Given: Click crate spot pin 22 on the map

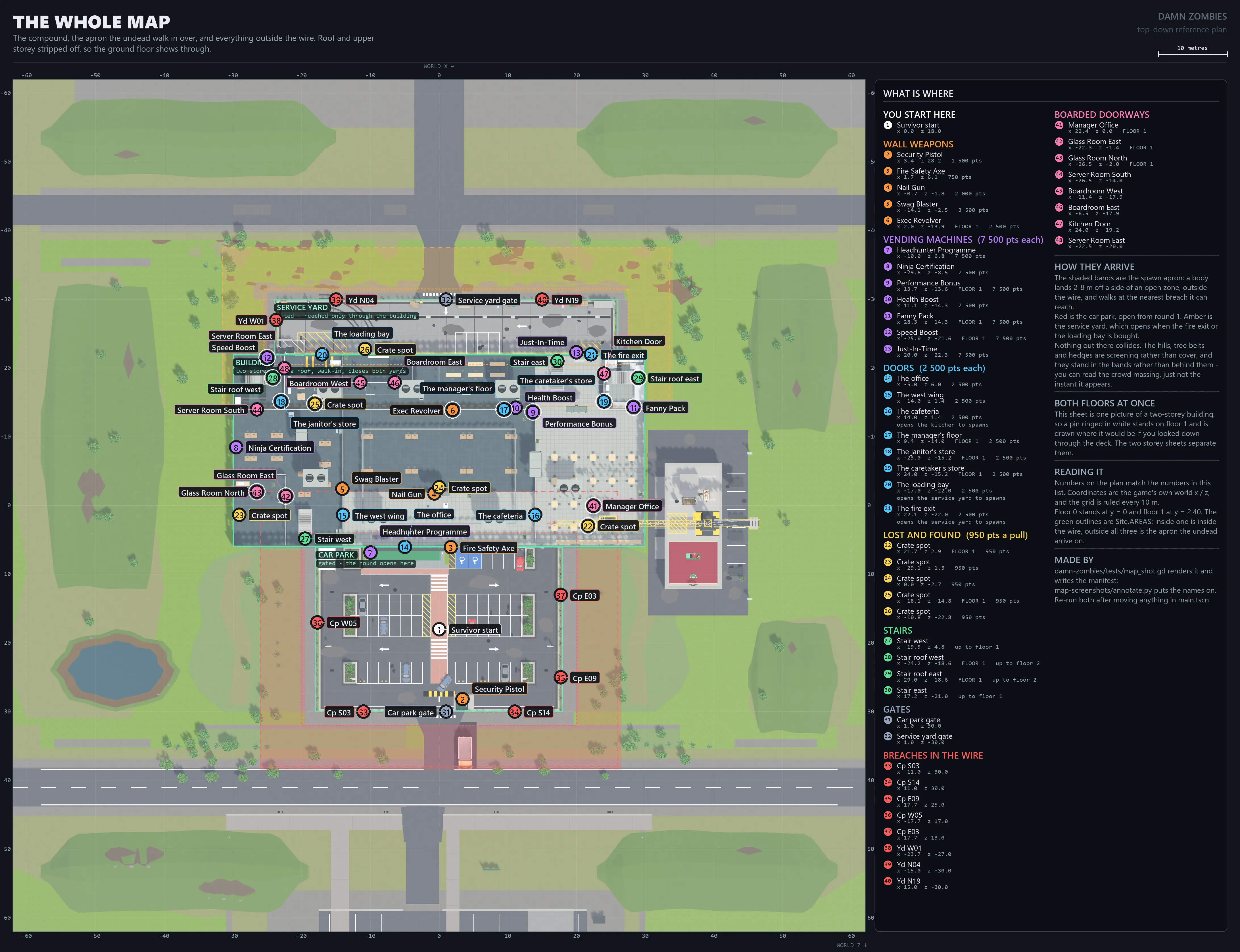Looking at the screenshot, I should pos(588,526).
